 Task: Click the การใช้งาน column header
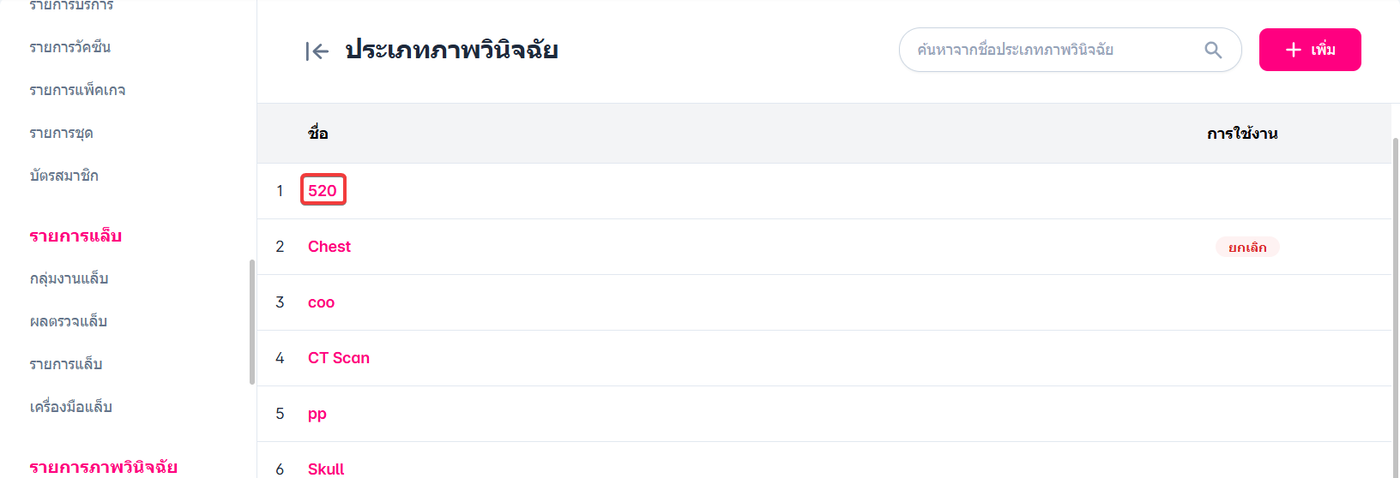coord(1242,133)
